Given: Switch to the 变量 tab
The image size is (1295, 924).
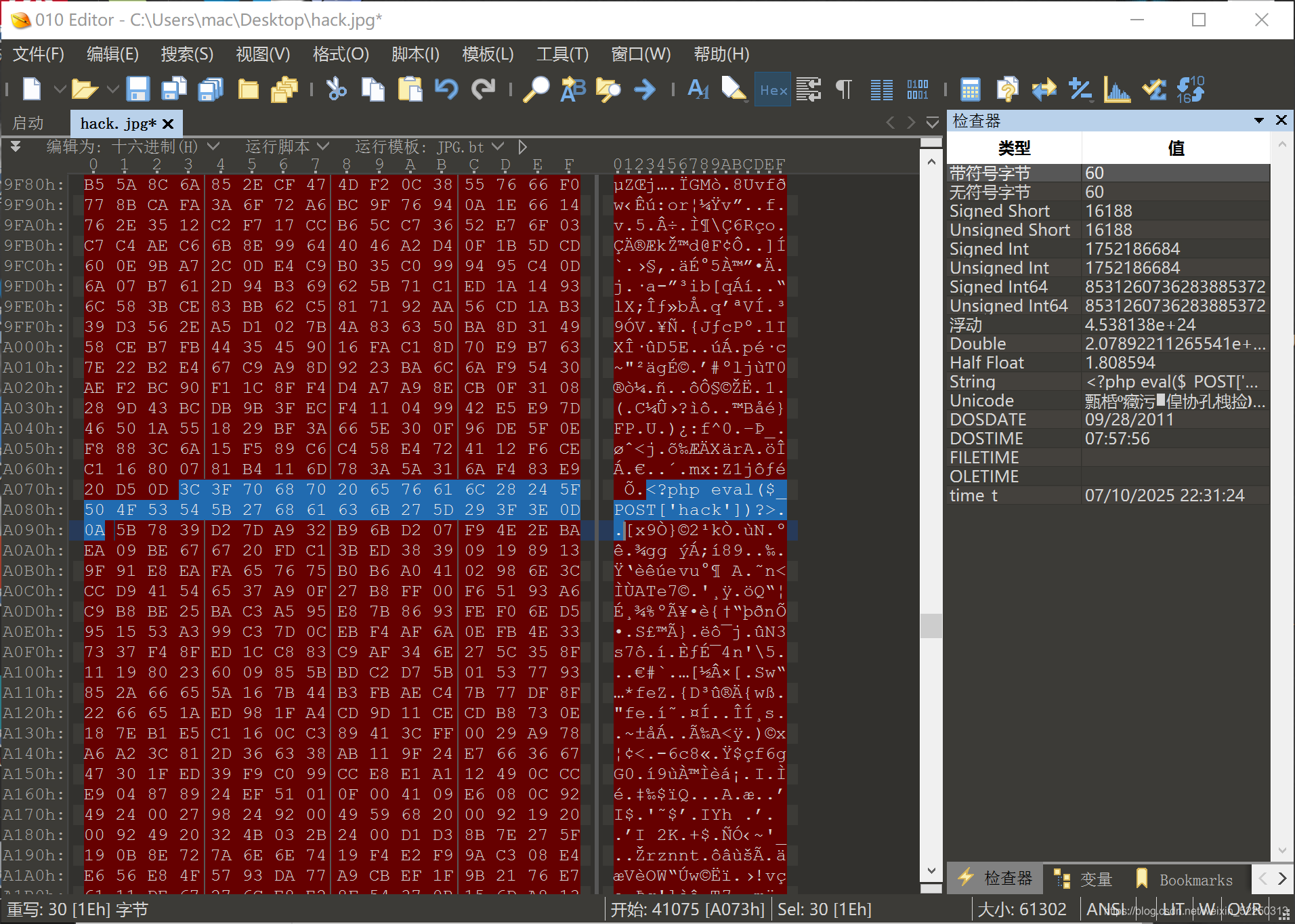Looking at the screenshot, I should 1083,879.
